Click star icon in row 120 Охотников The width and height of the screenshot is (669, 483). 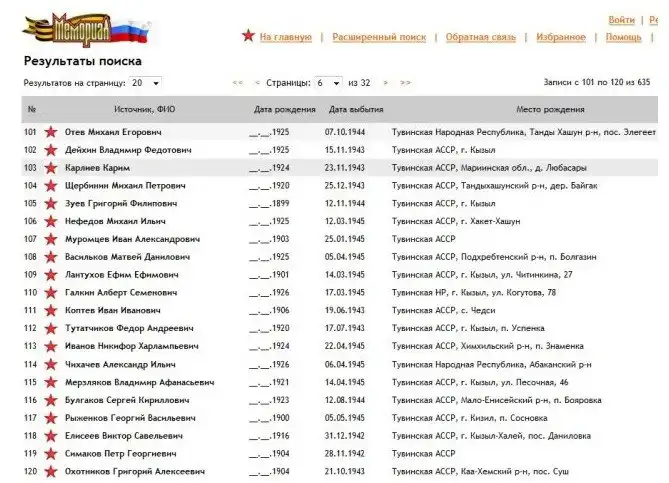coord(50,471)
